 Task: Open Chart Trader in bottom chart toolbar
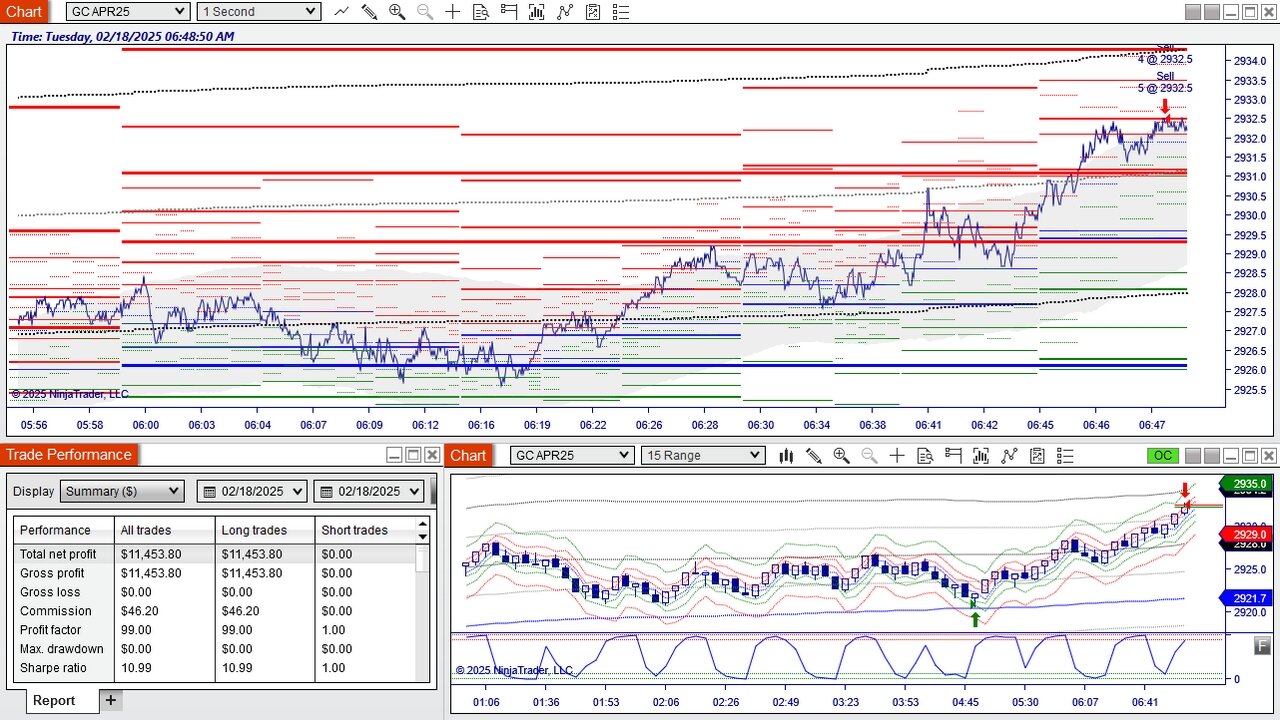coord(953,456)
